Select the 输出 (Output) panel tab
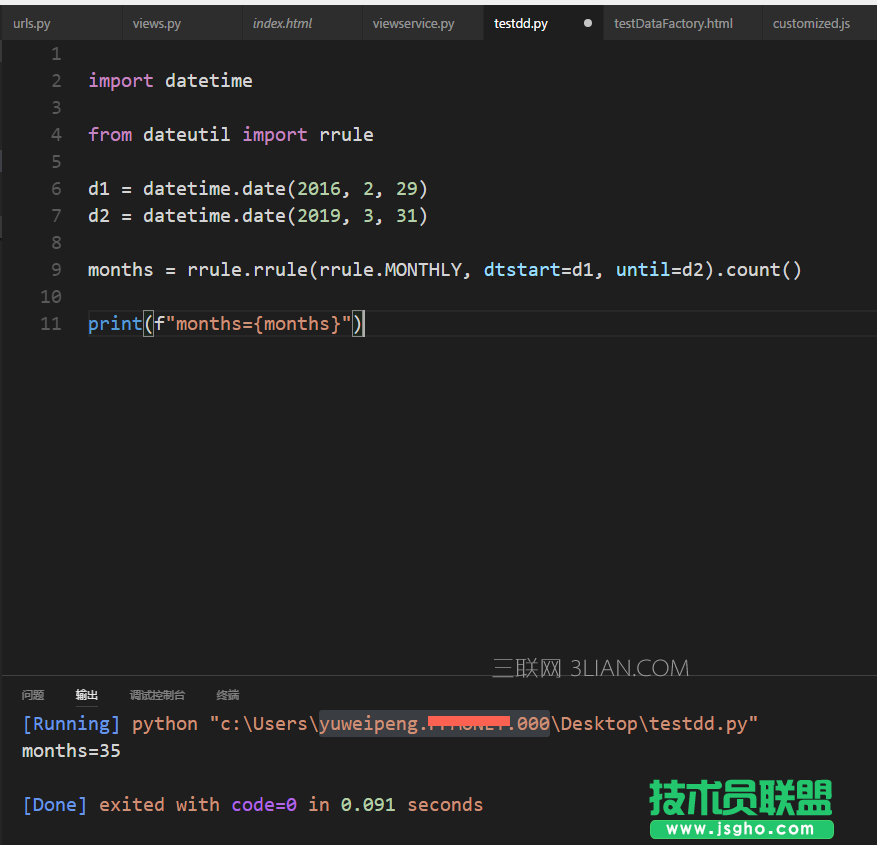Image resolution: width=877 pixels, height=845 pixels. 86,694
